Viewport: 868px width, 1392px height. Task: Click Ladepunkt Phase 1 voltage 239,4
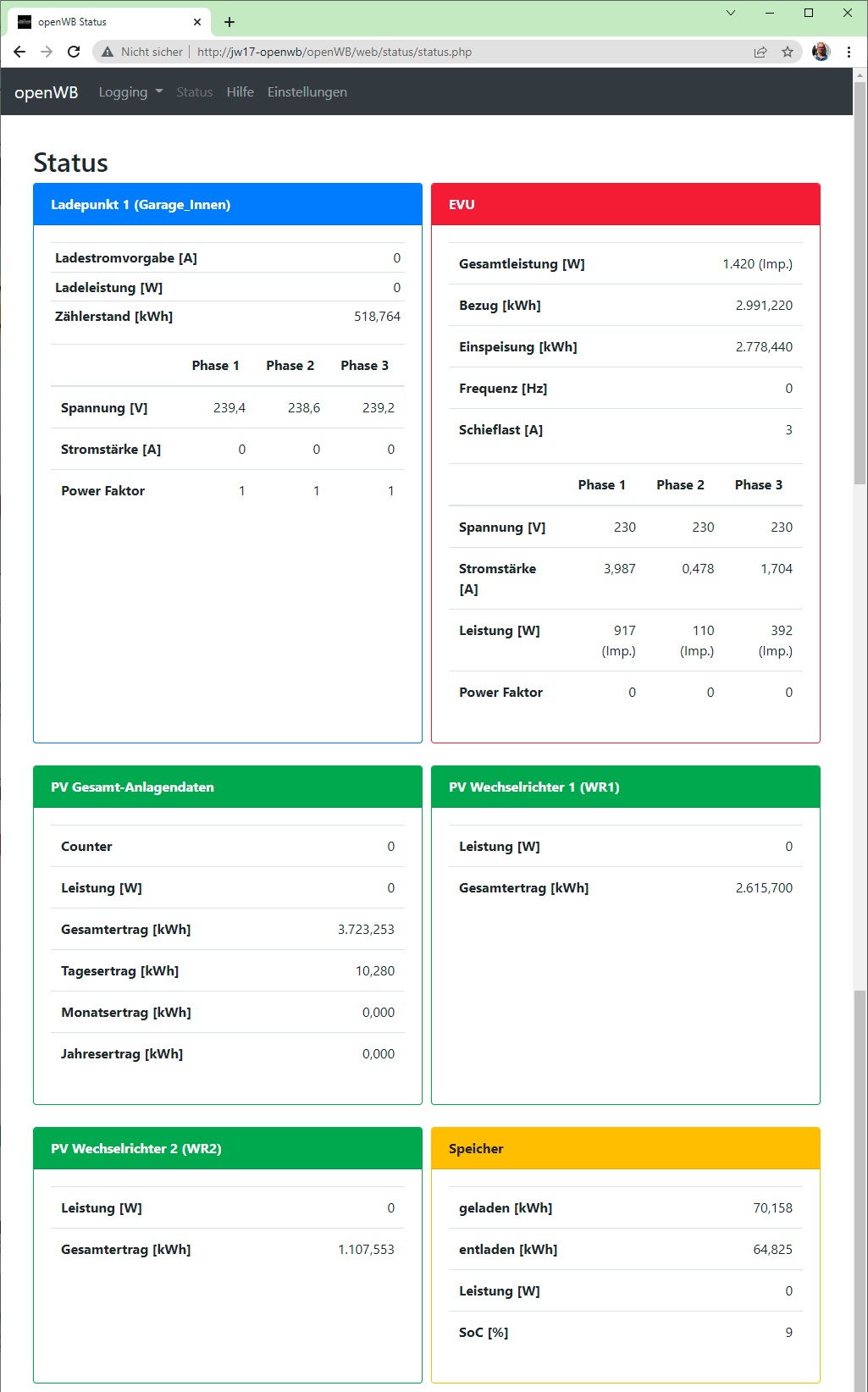coord(229,408)
